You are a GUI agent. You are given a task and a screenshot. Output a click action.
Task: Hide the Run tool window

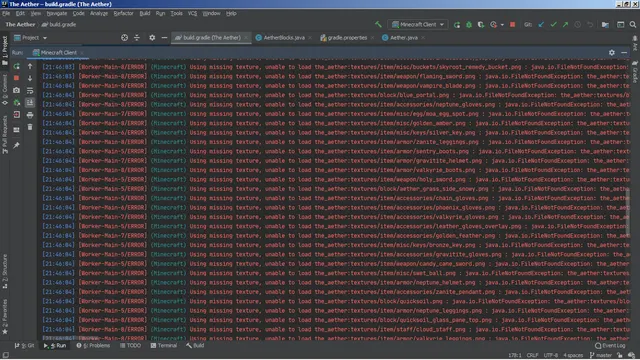pyautogui.click(x=624, y=53)
